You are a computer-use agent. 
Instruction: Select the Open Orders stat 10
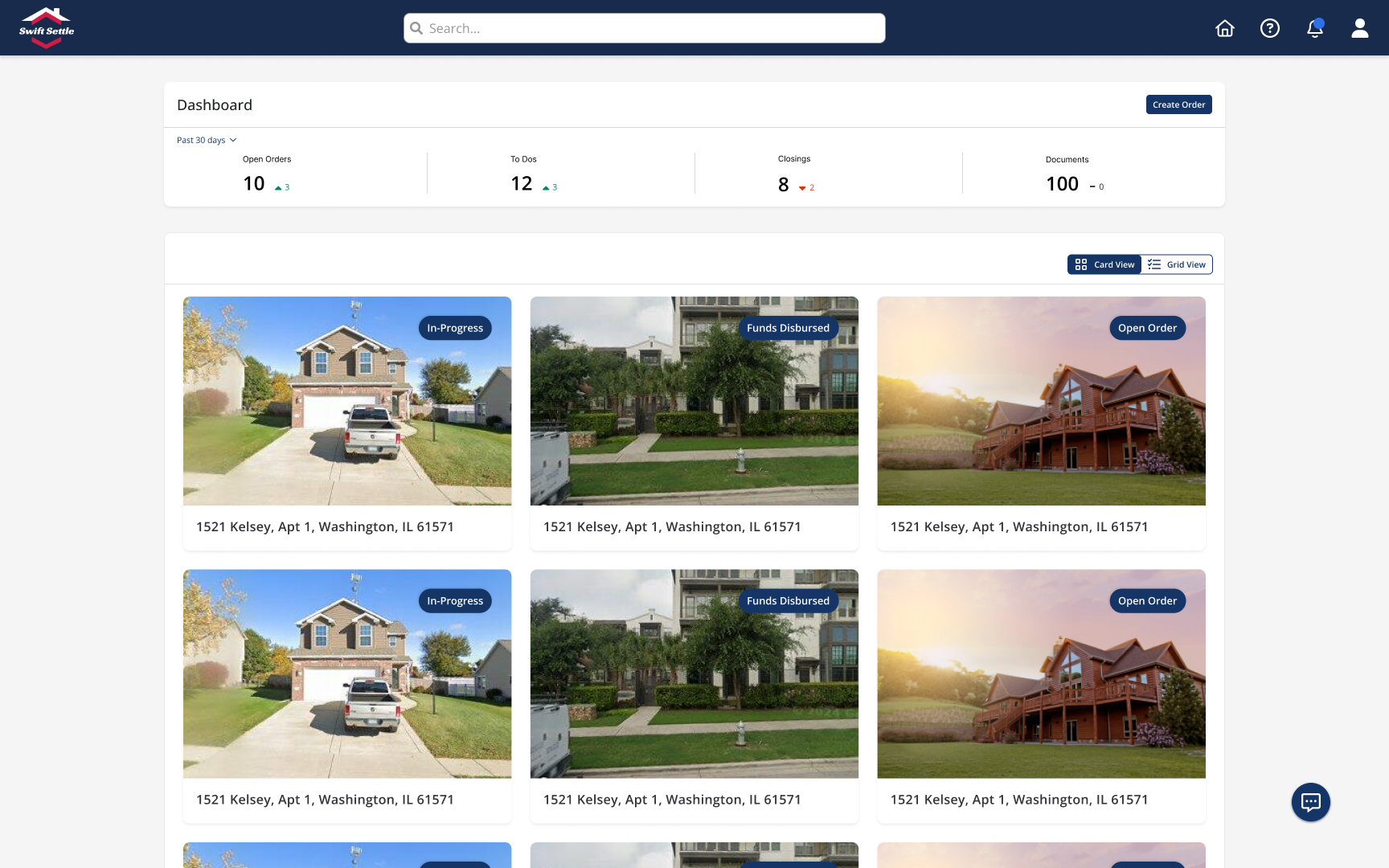(x=254, y=184)
